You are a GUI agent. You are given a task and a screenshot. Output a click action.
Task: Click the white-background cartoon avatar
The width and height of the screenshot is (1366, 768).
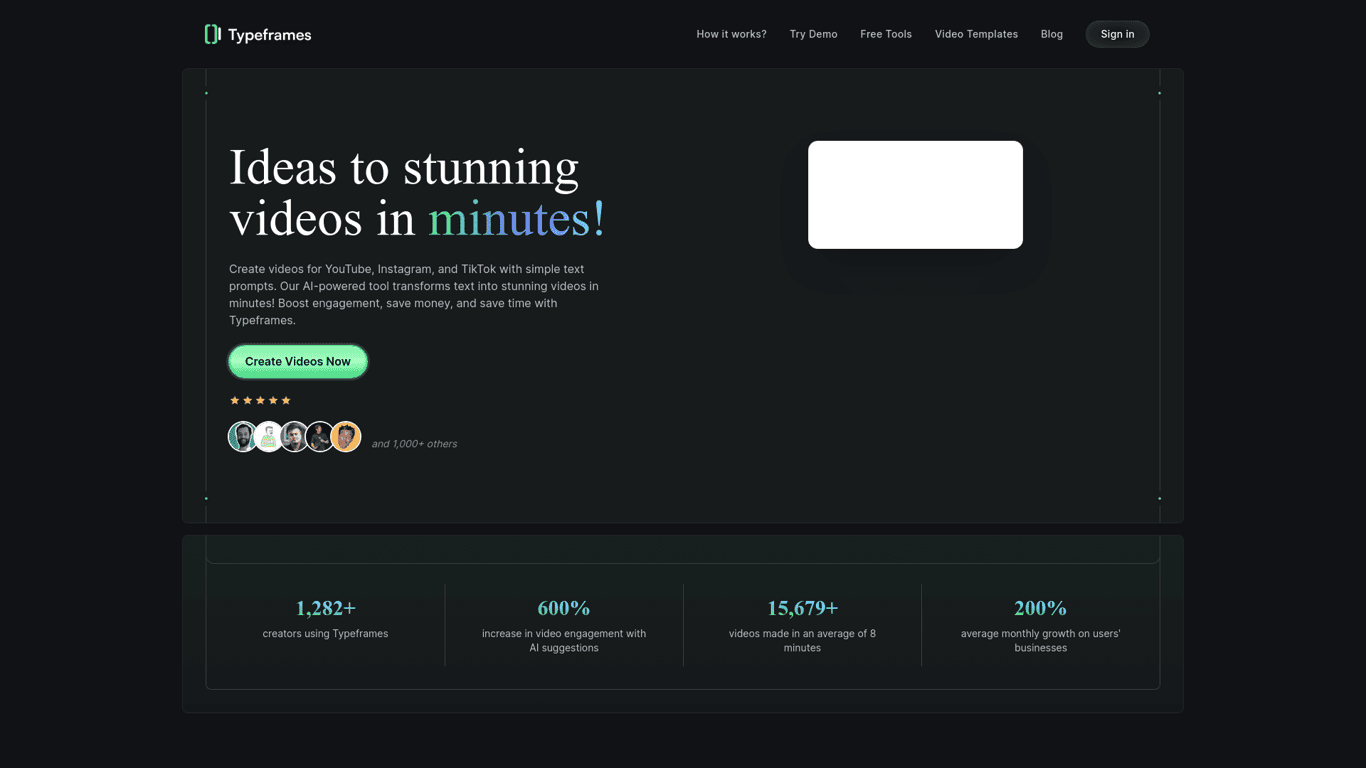(x=268, y=437)
